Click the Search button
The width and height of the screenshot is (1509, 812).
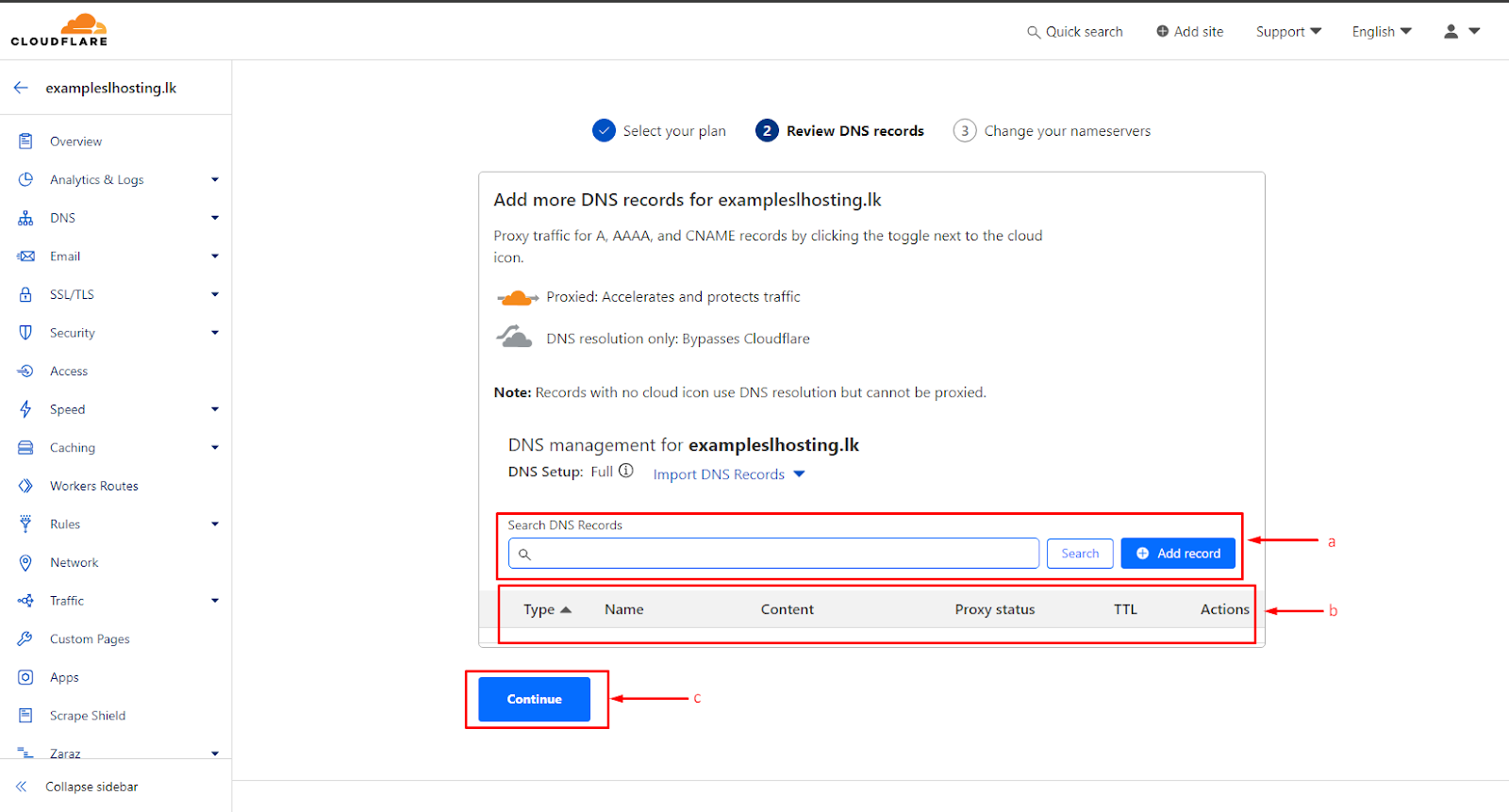(x=1080, y=554)
